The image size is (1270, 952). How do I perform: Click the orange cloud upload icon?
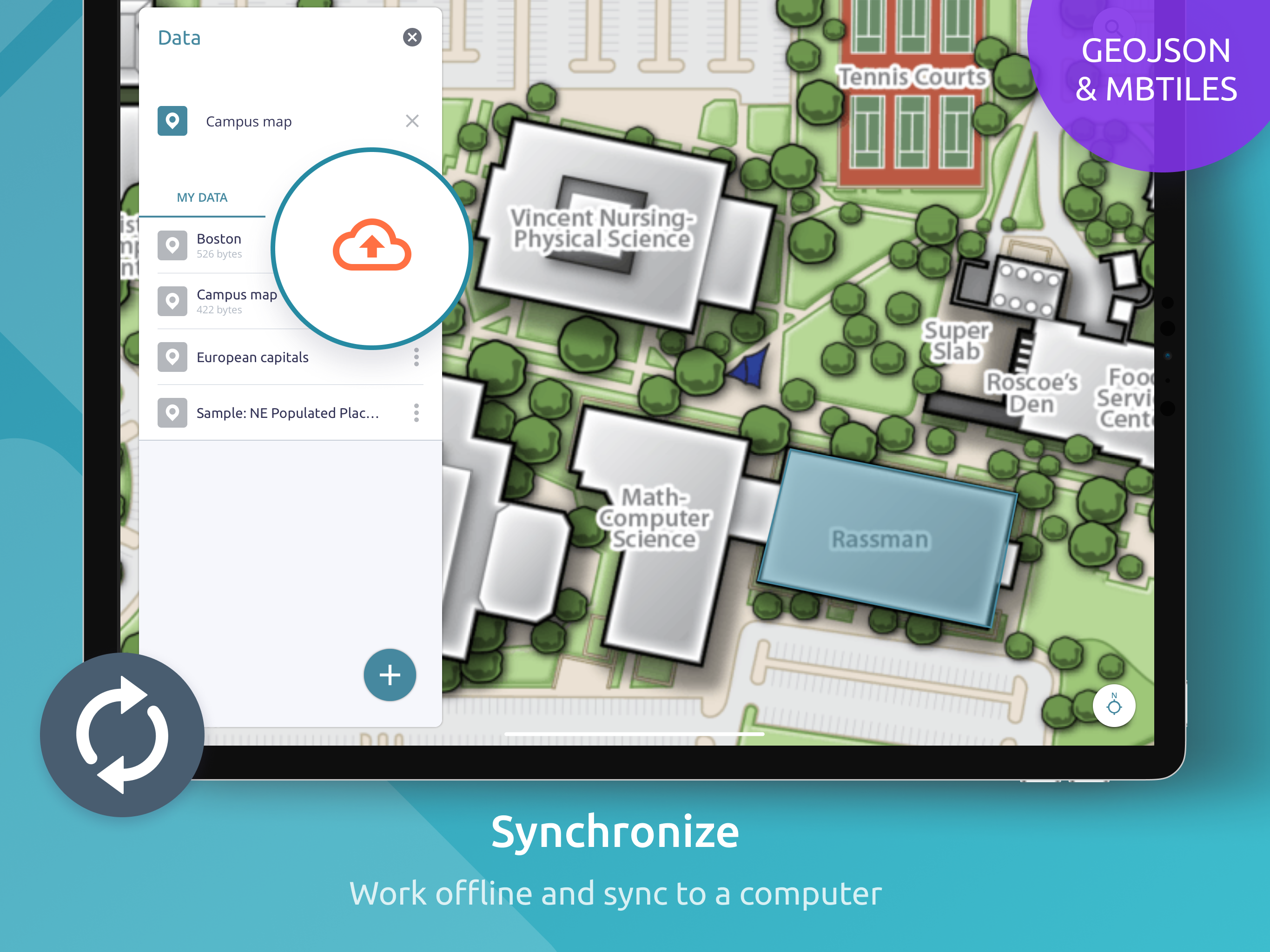click(x=372, y=246)
